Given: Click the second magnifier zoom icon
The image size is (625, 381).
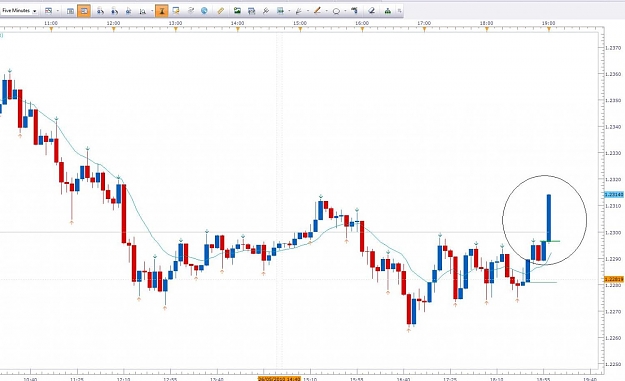Looking at the screenshot, I should (x=114, y=11).
